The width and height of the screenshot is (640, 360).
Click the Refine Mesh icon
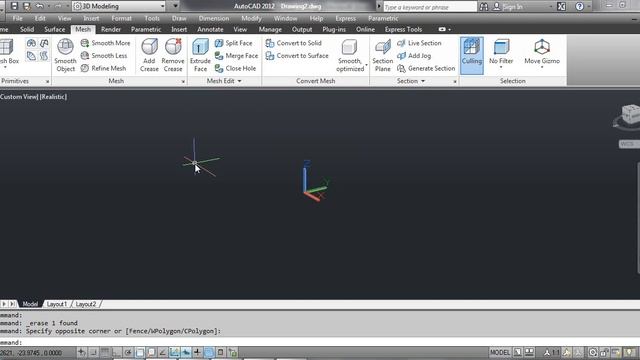pos(85,68)
